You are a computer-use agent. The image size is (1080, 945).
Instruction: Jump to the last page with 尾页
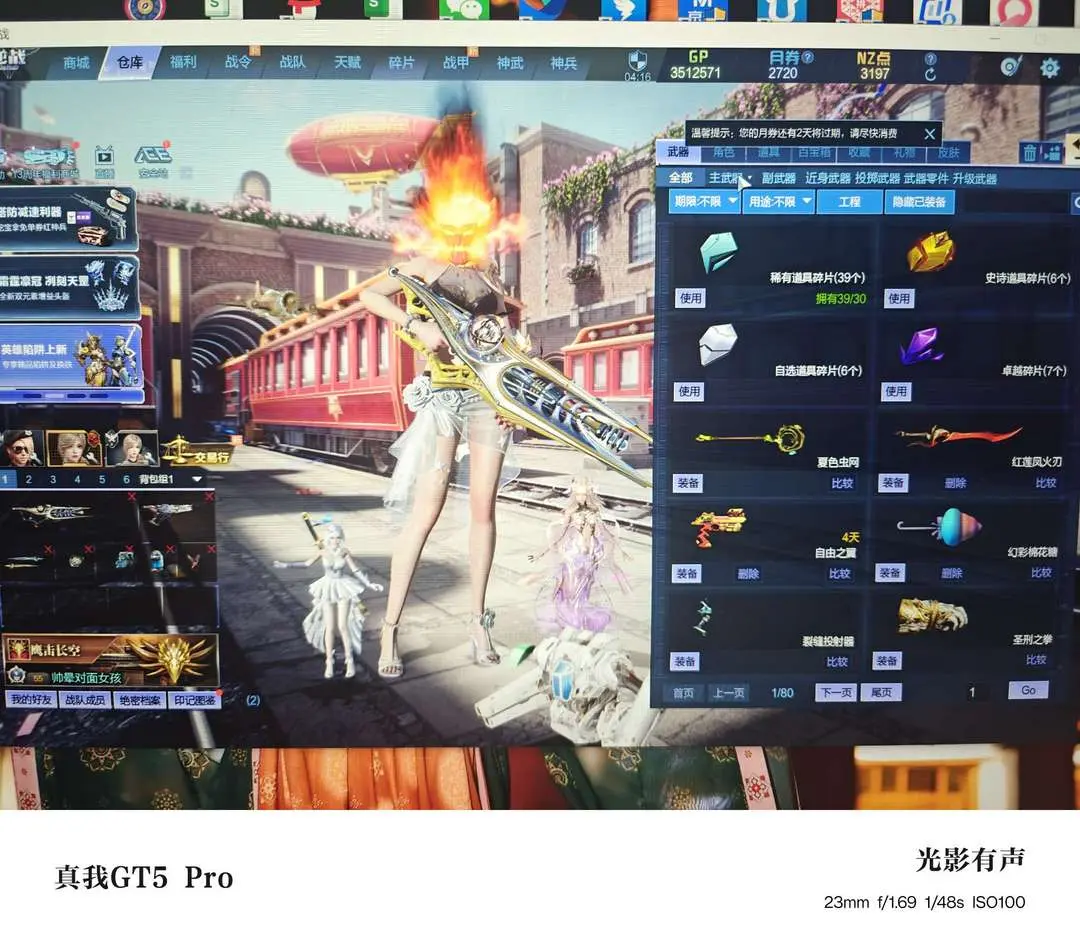(881, 692)
